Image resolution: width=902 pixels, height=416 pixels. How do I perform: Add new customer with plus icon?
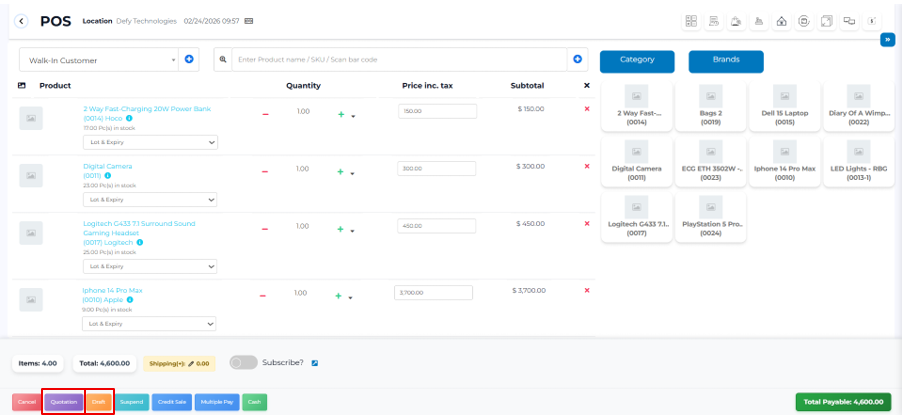(x=189, y=60)
